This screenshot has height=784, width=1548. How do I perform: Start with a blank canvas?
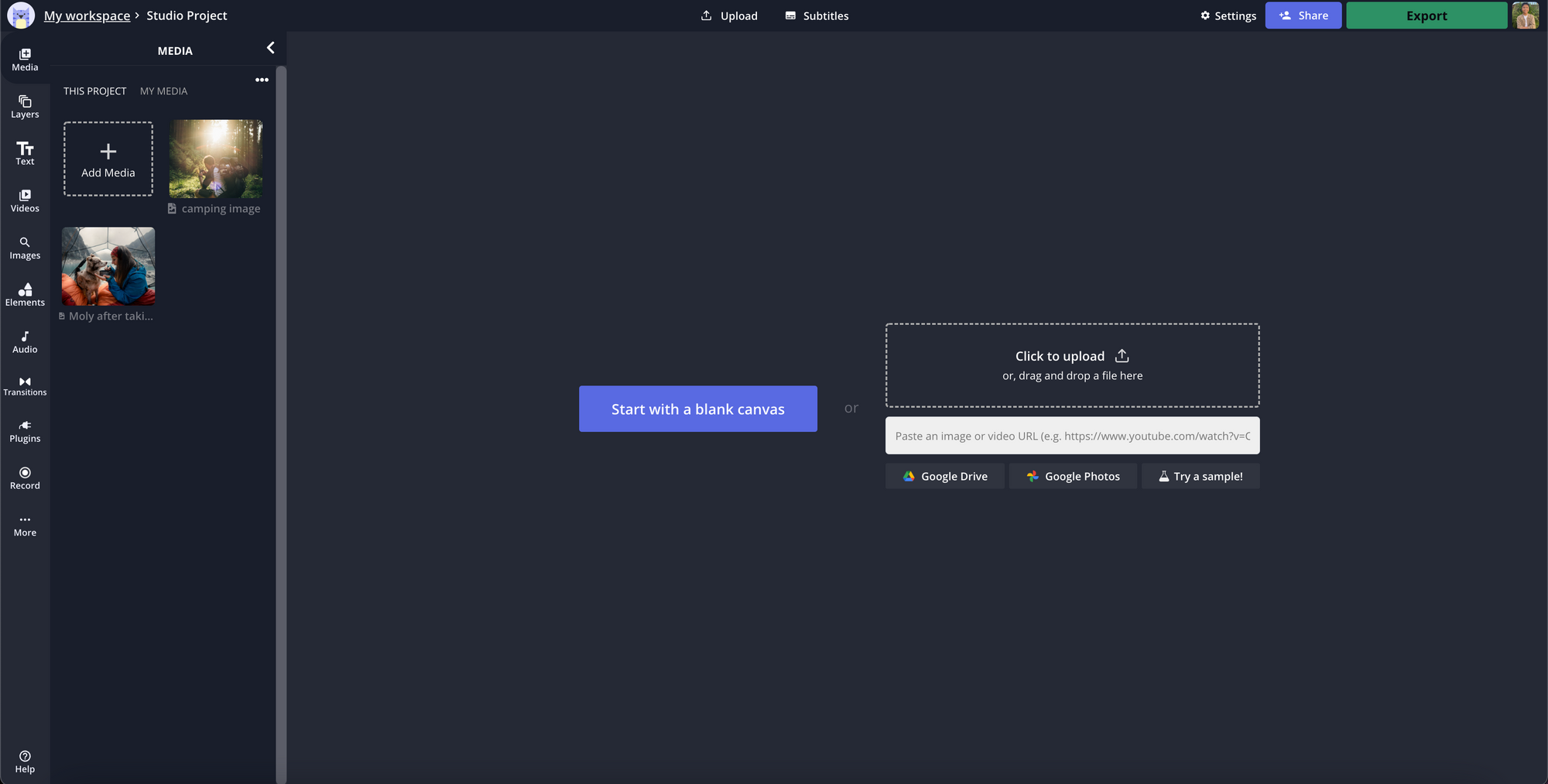coord(697,409)
